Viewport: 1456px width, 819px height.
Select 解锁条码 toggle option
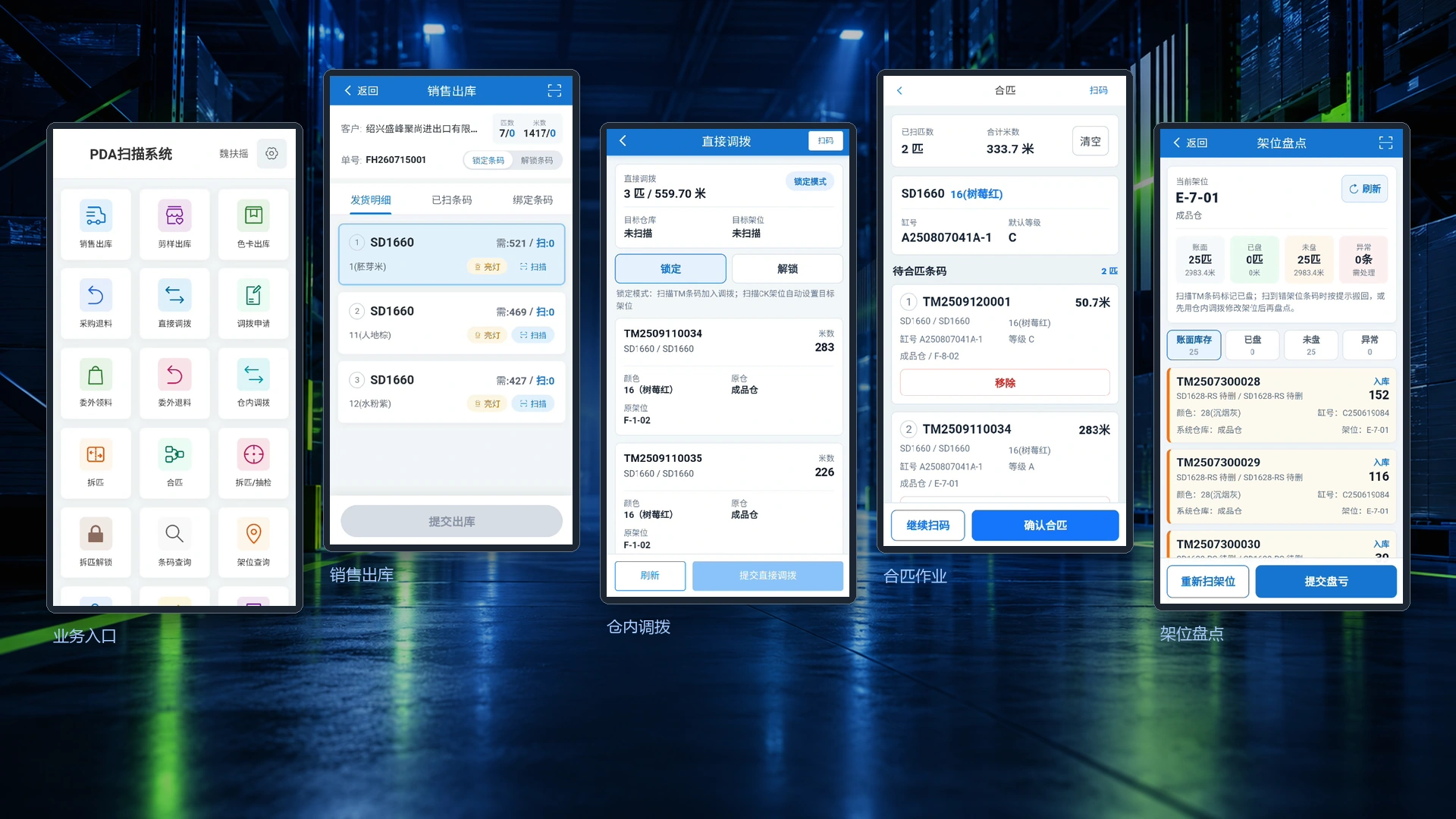point(537,161)
